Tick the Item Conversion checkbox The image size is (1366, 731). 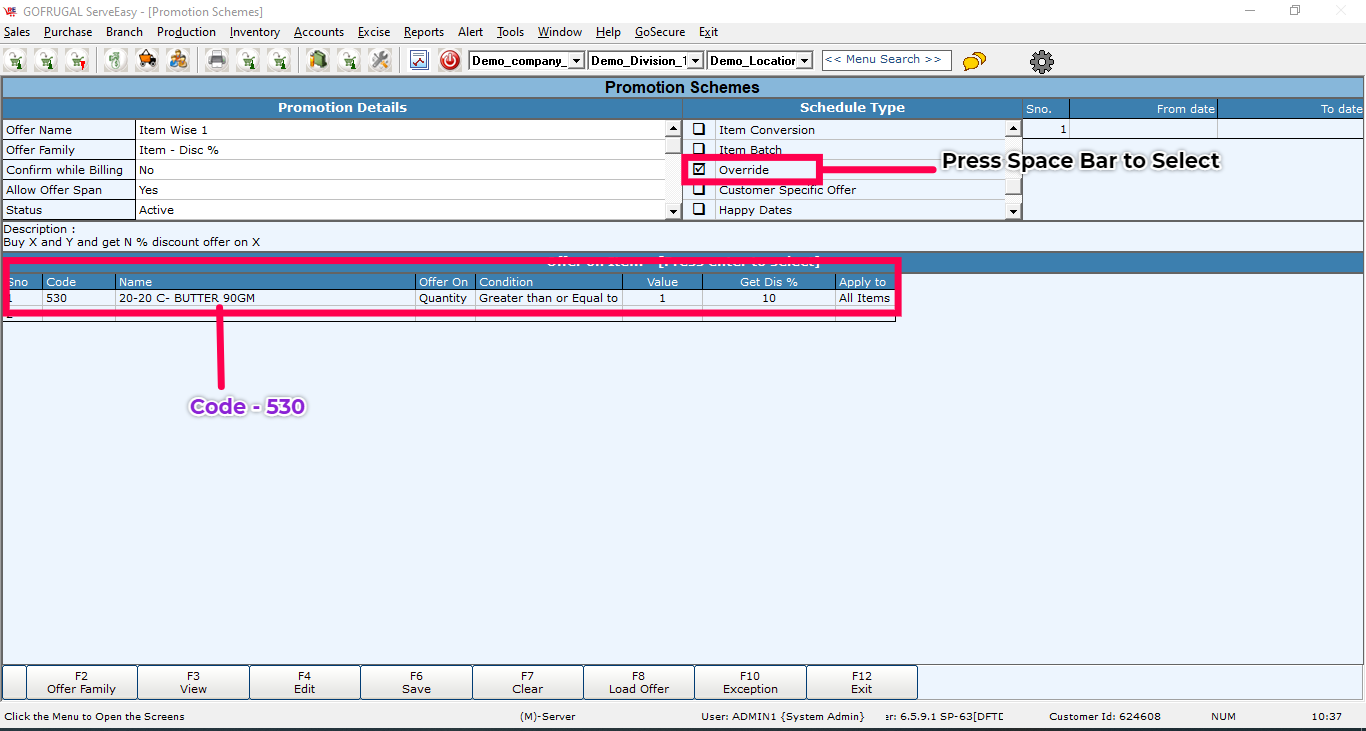pos(699,129)
